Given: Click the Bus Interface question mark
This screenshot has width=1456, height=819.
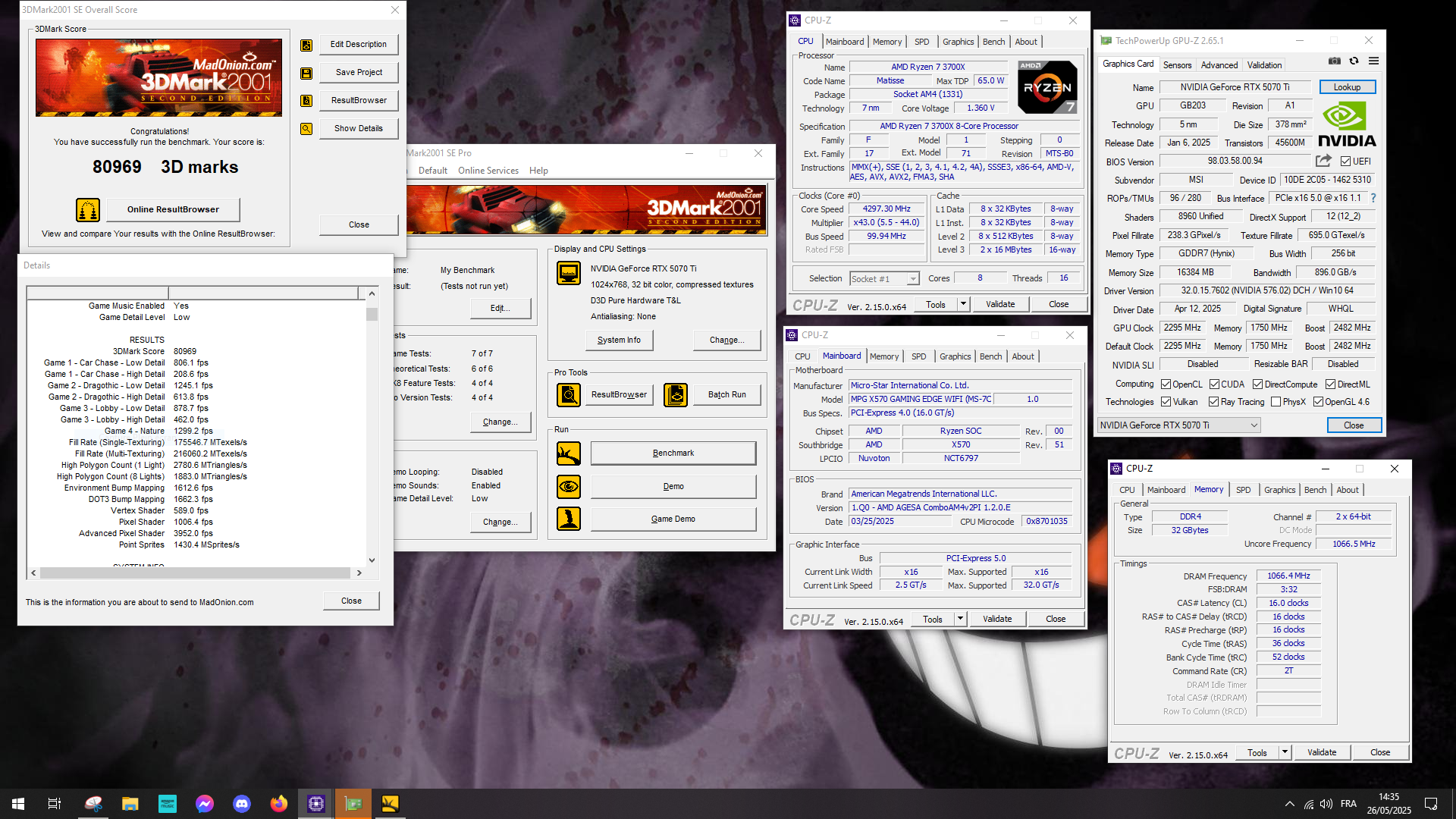Looking at the screenshot, I should tap(1373, 198).
